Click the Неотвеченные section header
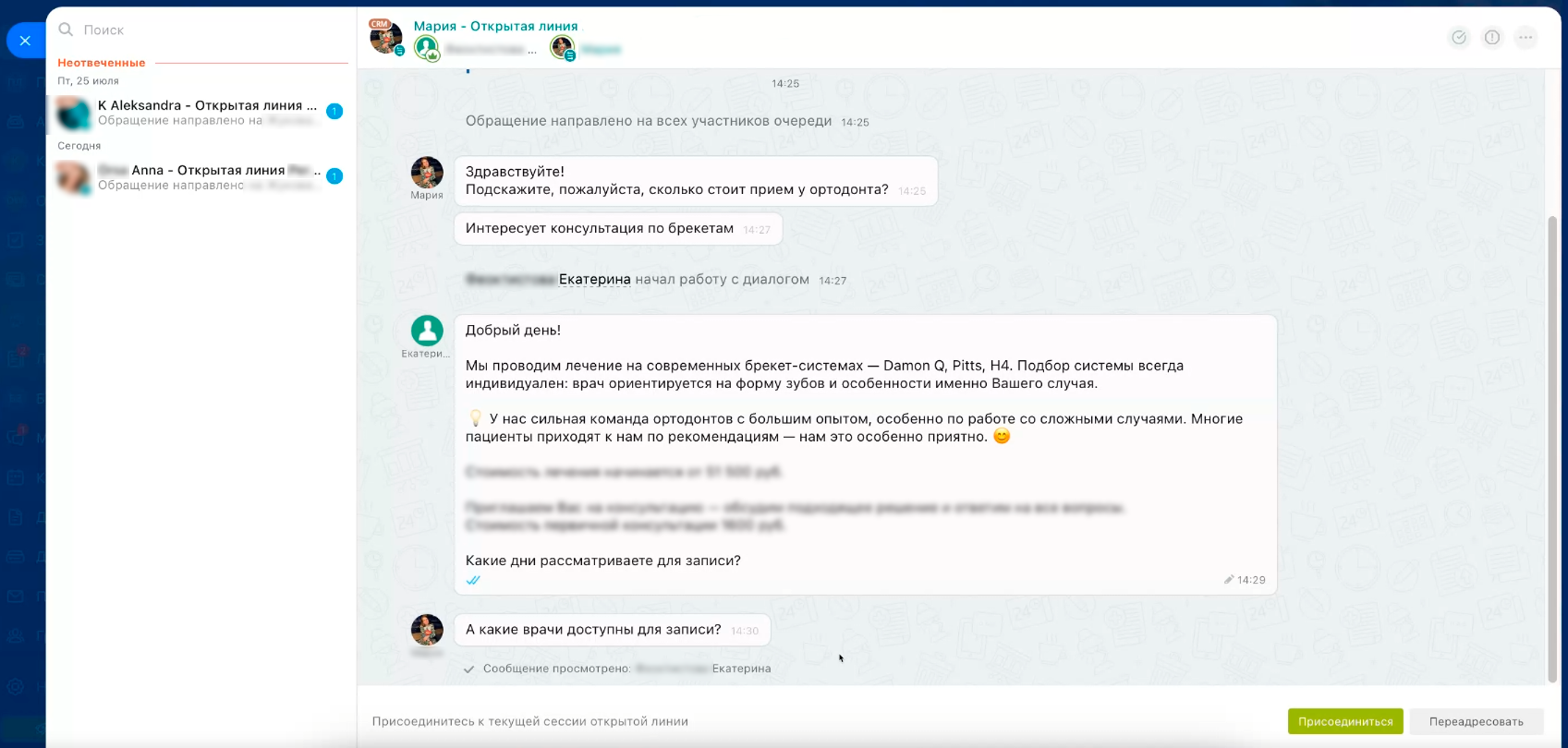Image resolution: width=1568 pixels, height=748 pixels. (x=102, y=63)
